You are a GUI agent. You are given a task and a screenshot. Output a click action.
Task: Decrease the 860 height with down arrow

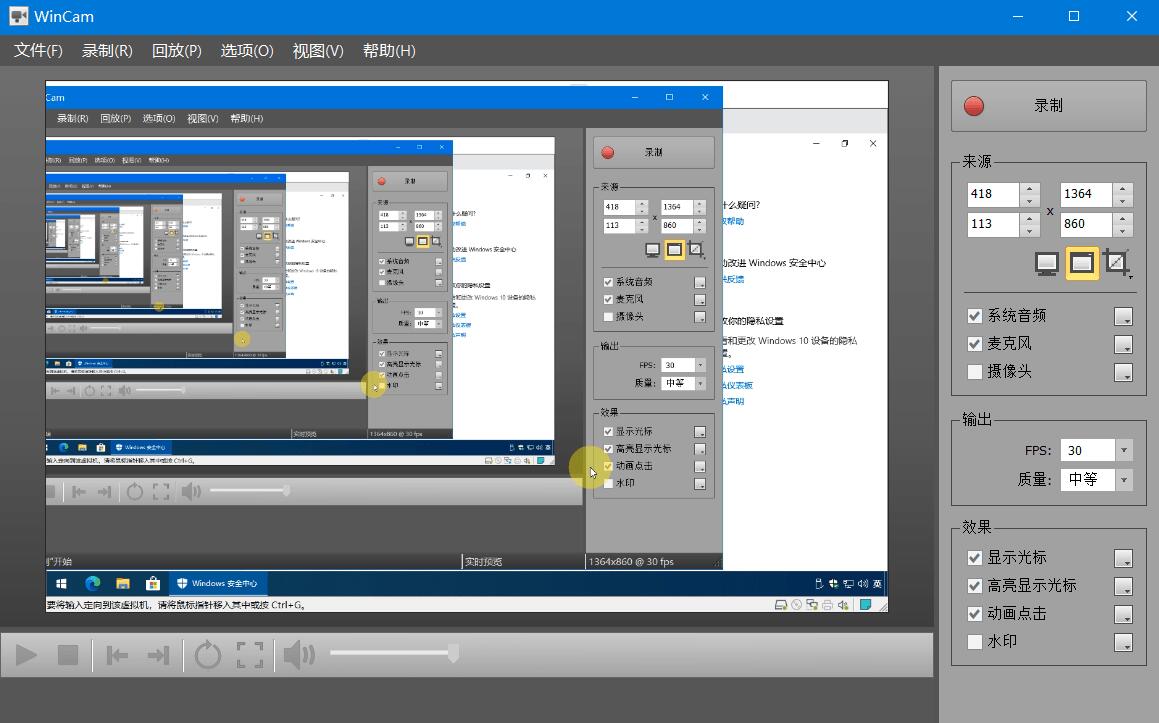point(1123,231)
